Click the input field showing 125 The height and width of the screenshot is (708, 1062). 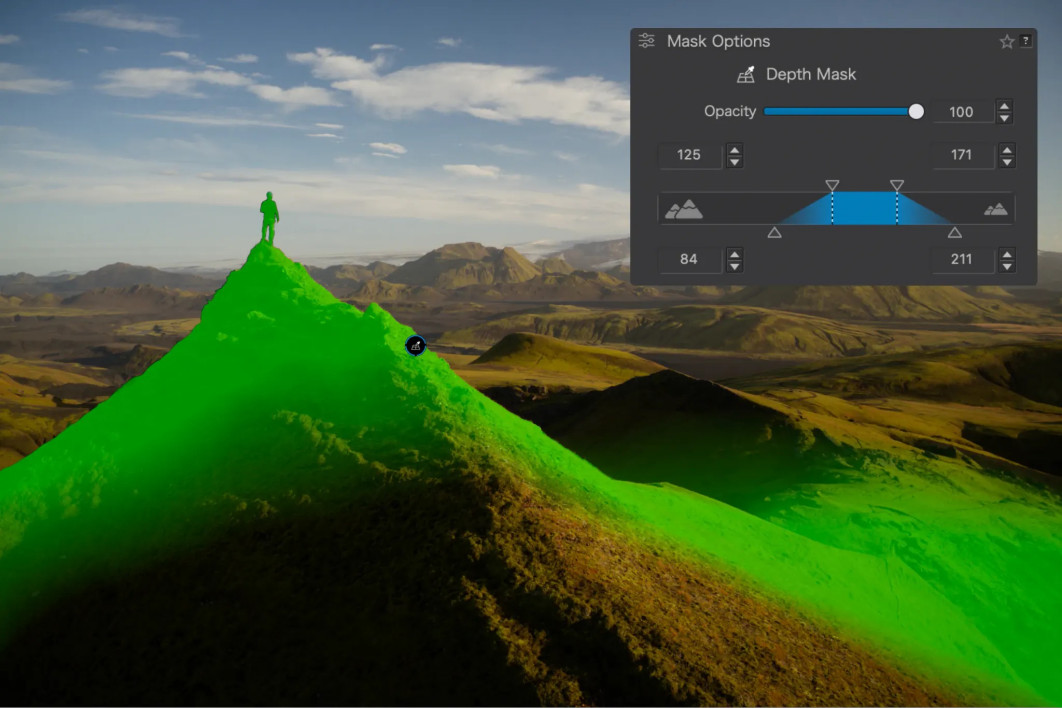coord(689,155)
